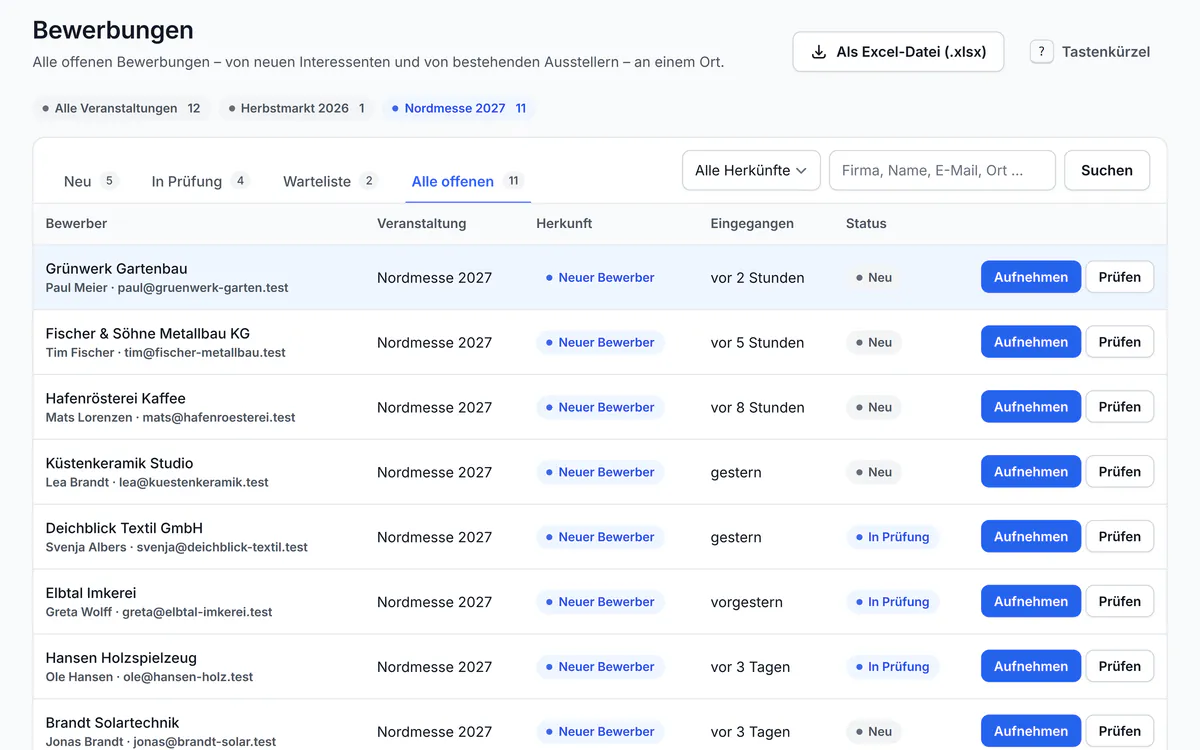The height and width of the screenshot is (750, 1200).
Task: Open the Alle Herkünfte dropdown
Action: [751, 171]
